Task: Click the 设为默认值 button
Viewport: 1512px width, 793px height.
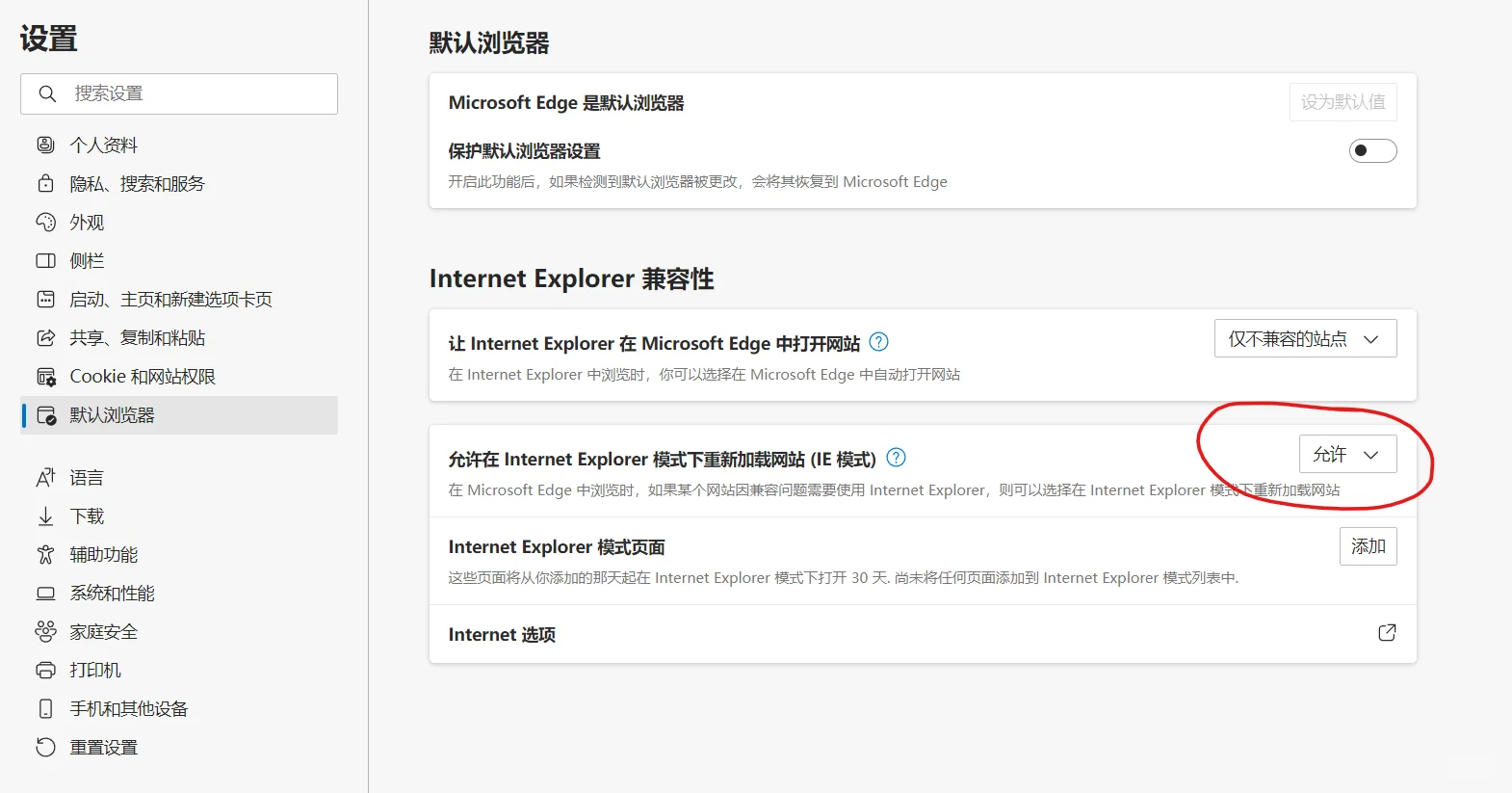Action: click(x=1343, y=102)
